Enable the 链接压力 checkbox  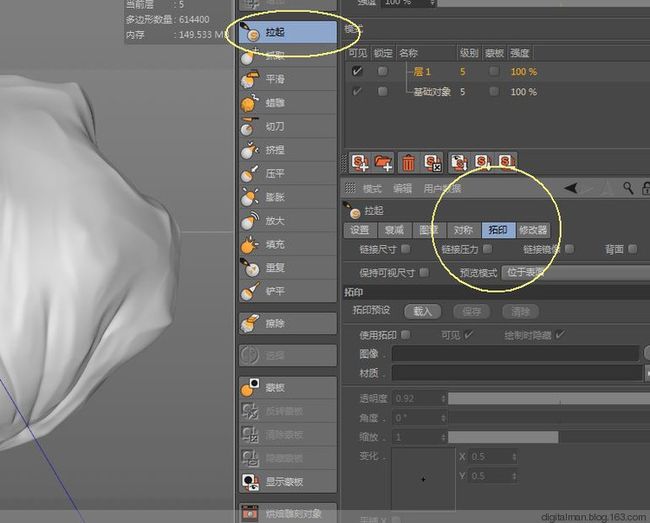(x=488, y=249)
